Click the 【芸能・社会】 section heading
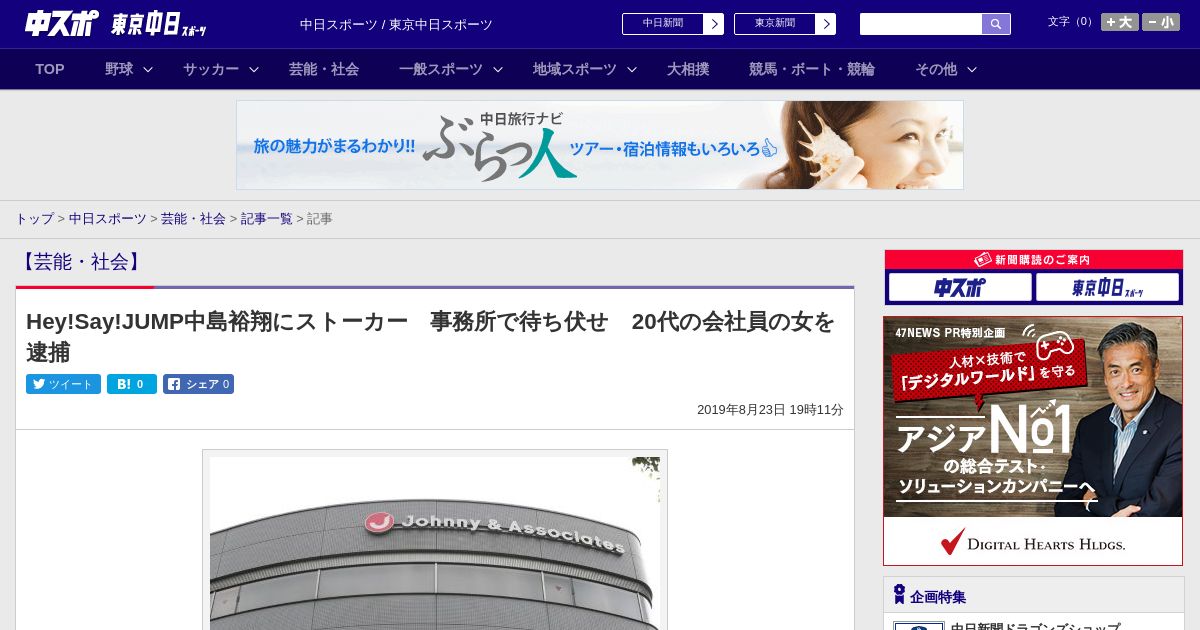This screenshot has width=1200, height=630. (81, 262)
